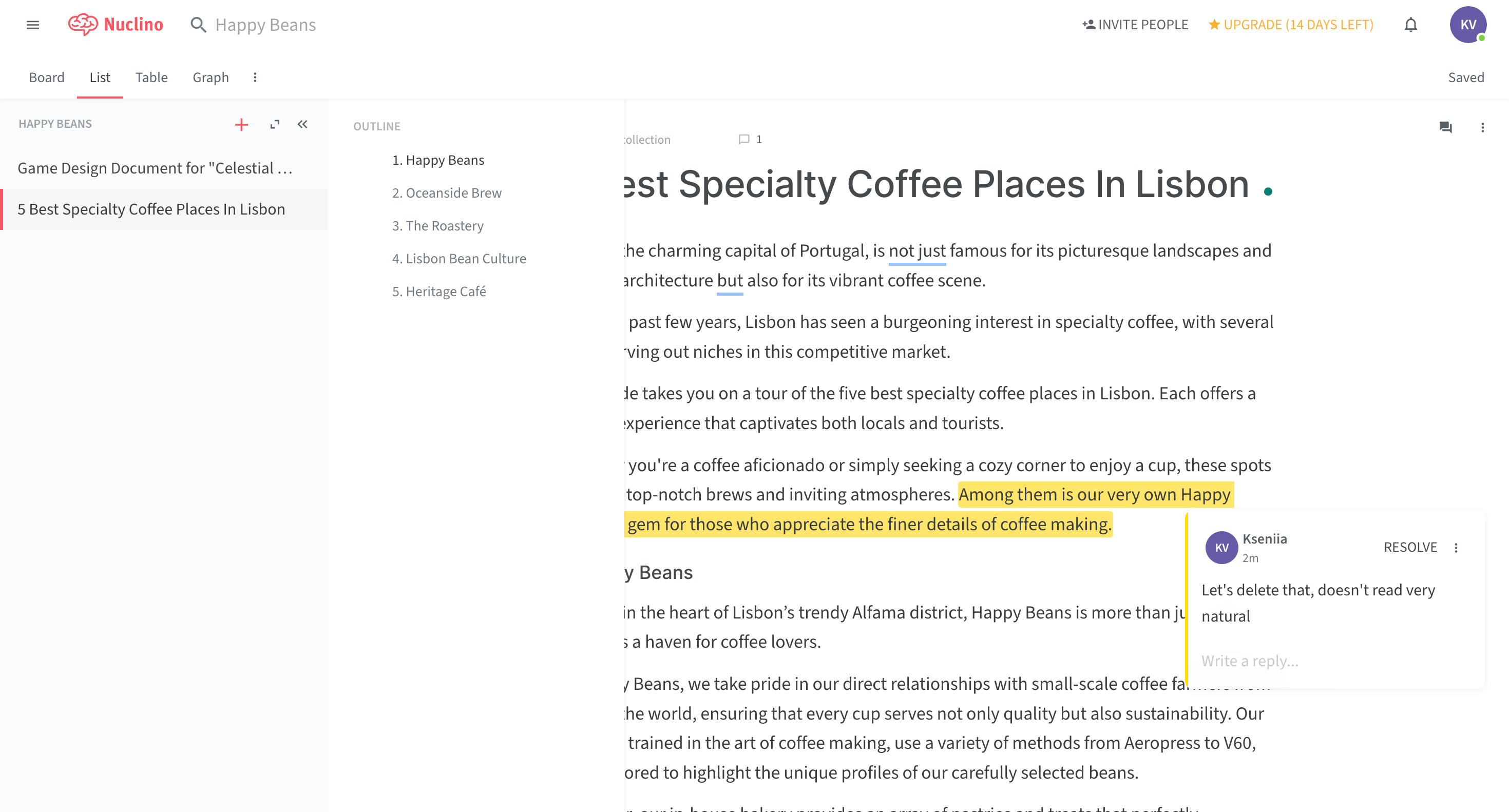Expand the Table view tab
This screenshot has height=812, width=1509.
coord(150,77)
